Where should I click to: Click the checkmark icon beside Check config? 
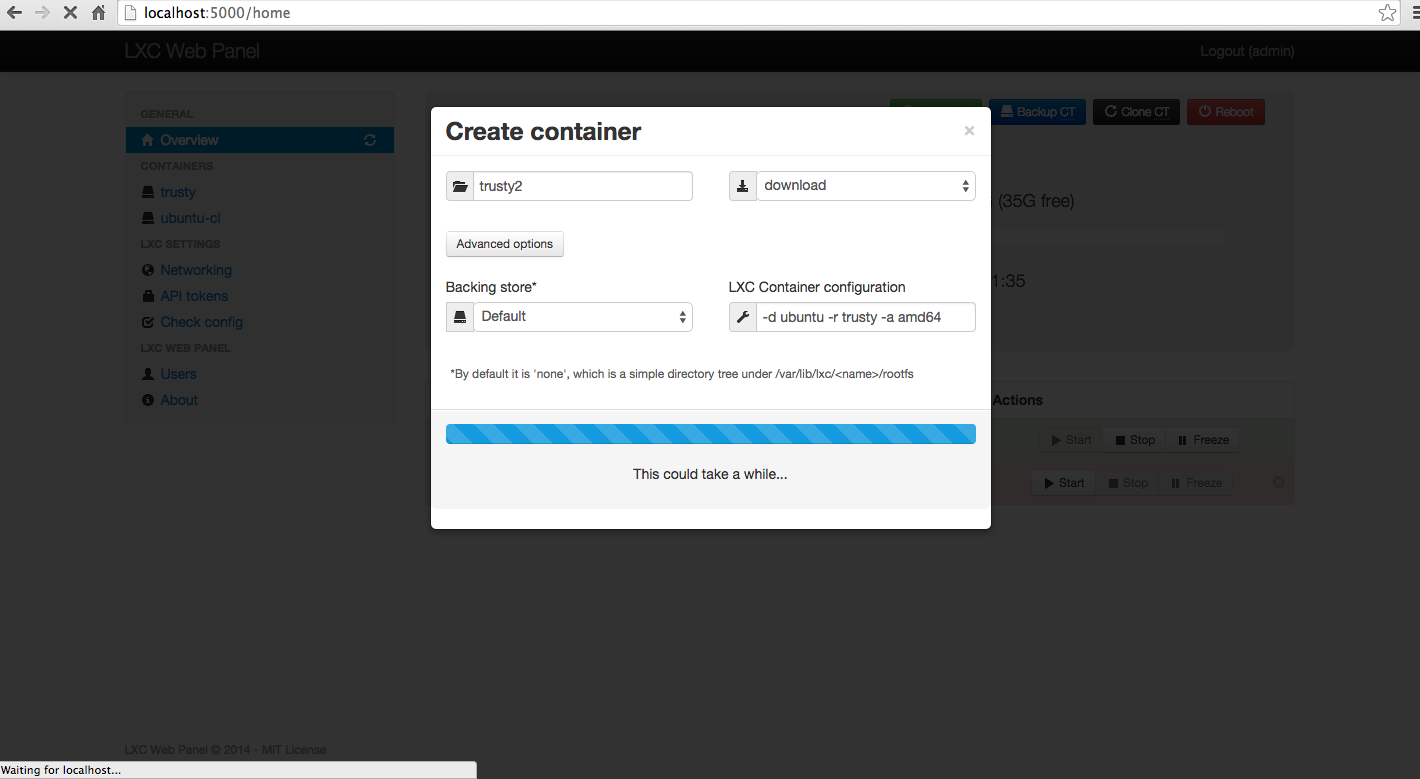click(x=148, y=322)
